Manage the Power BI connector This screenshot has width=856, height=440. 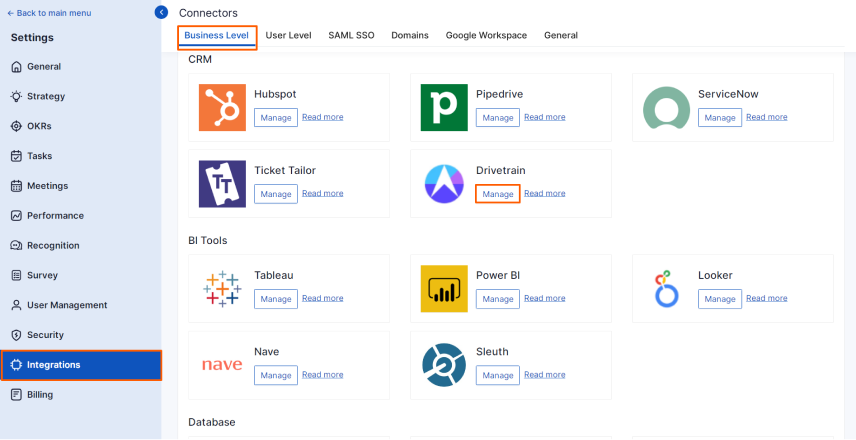tap(498, 299)
